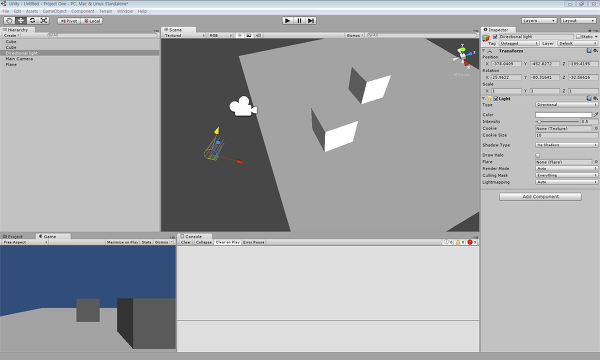This screenshot has height=360, width=600.
Task: Click the Main Camera gizmo in the Scene view
Action: pyautogui.click(x=243, y=106)
